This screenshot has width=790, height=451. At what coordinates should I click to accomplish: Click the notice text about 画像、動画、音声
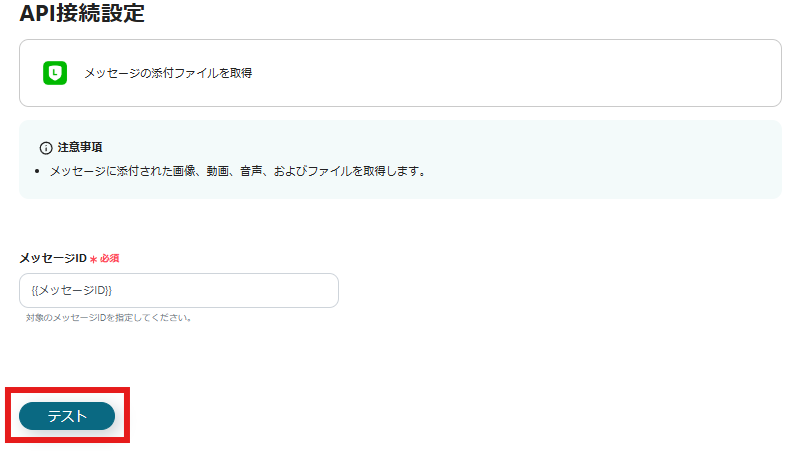(x=238, y=171)
